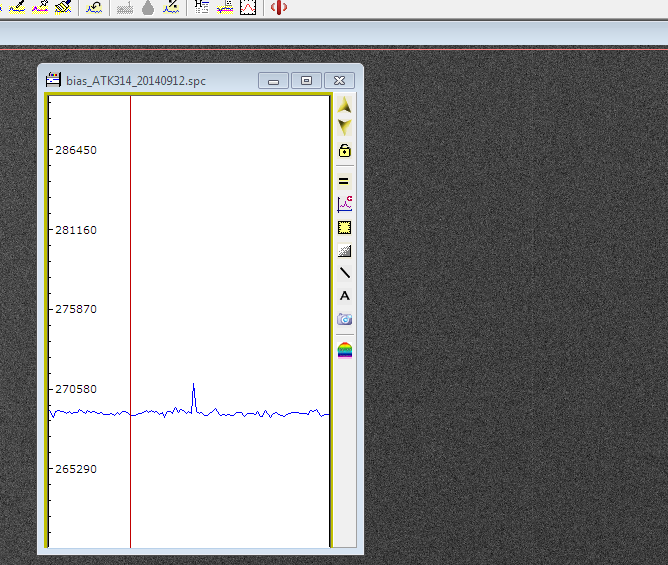Click the spectrum document icon in title bar

(53, 80)
